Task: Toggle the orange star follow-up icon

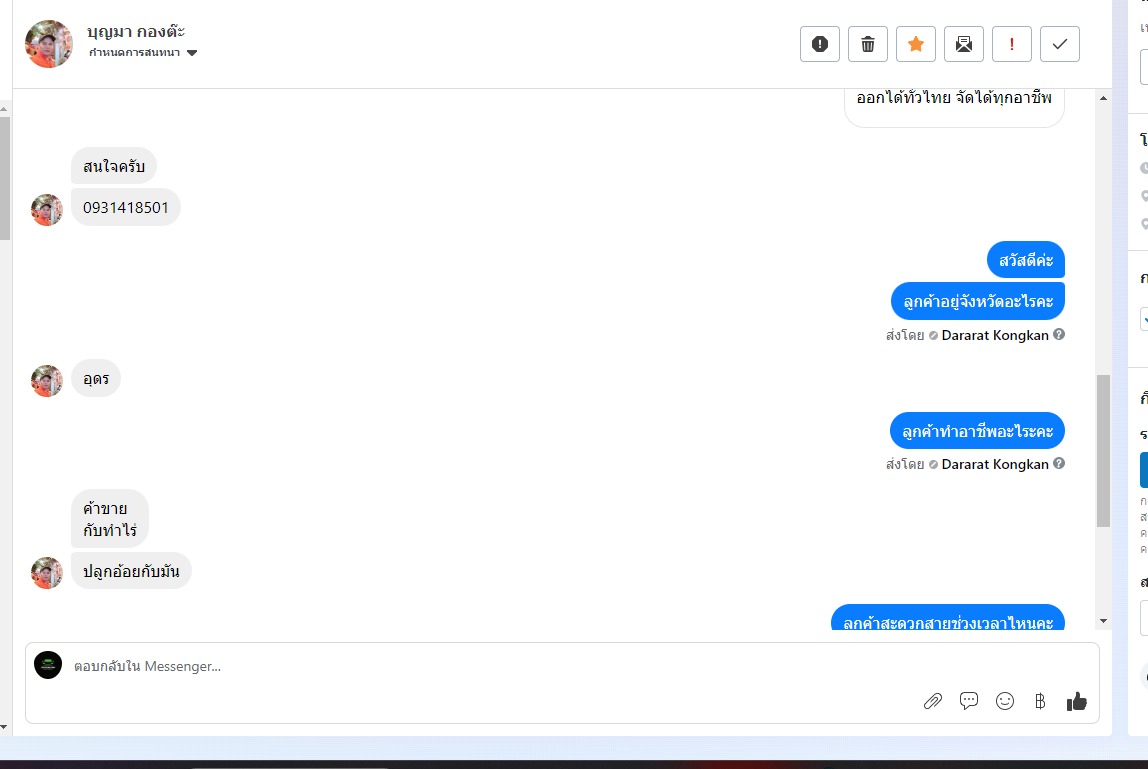Action: (x=915, y=44)
